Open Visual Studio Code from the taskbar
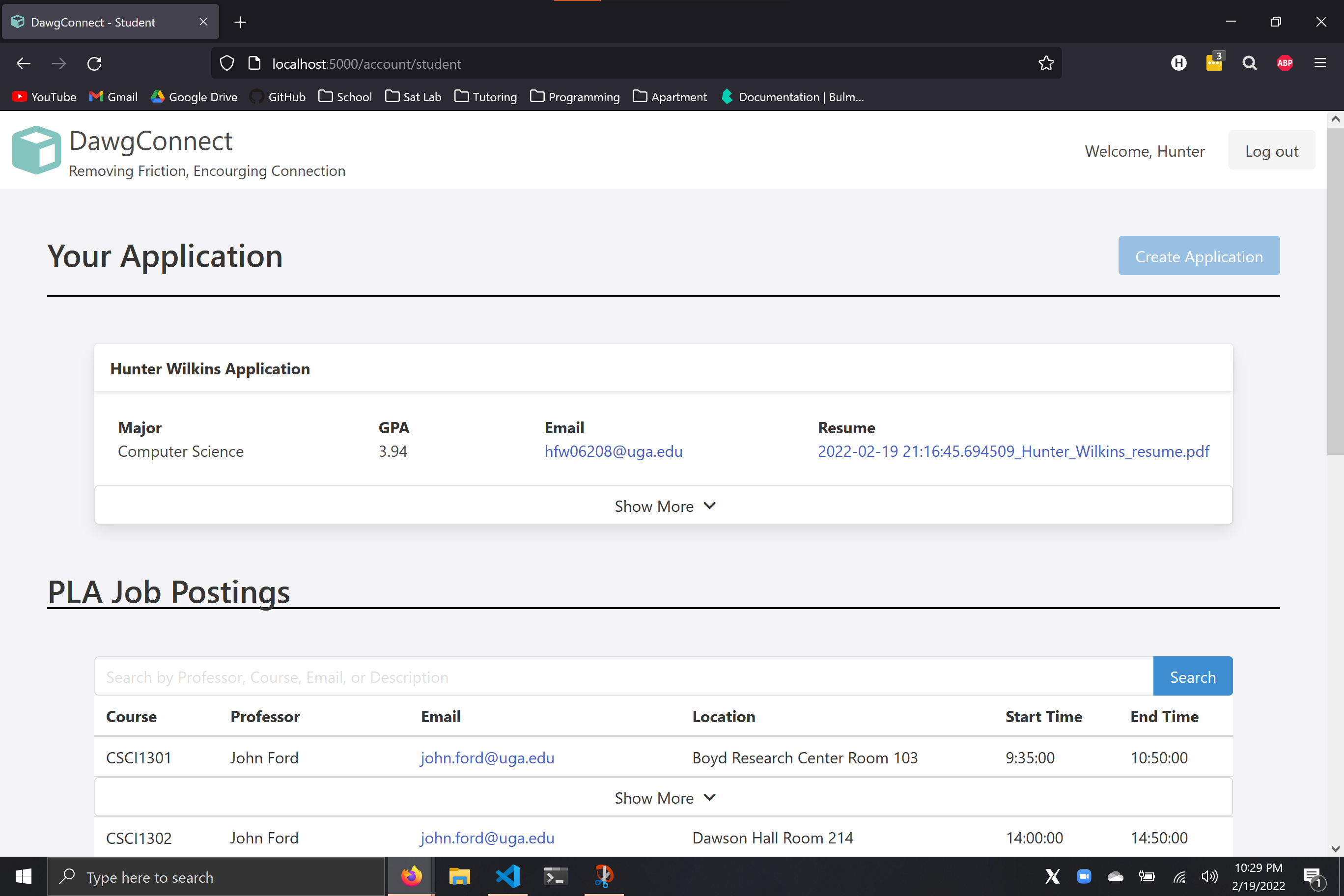 coord(507,876)
